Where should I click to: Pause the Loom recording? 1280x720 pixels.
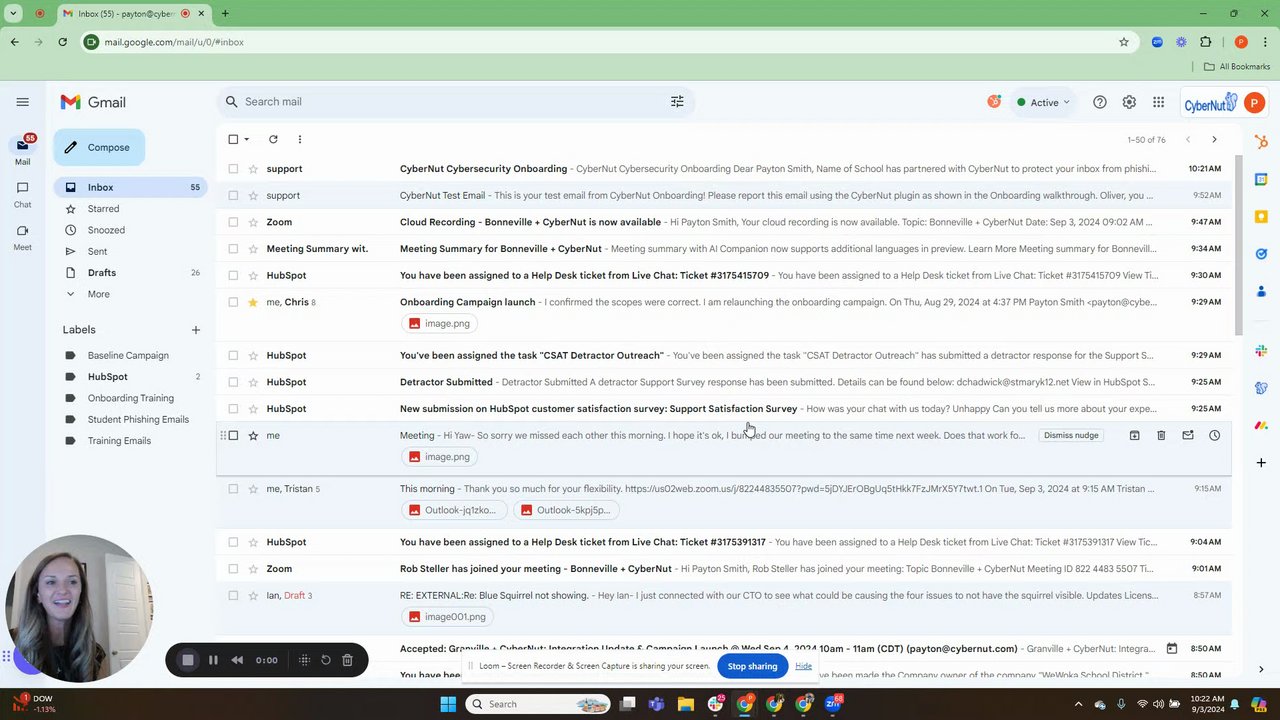pos(213,660)
